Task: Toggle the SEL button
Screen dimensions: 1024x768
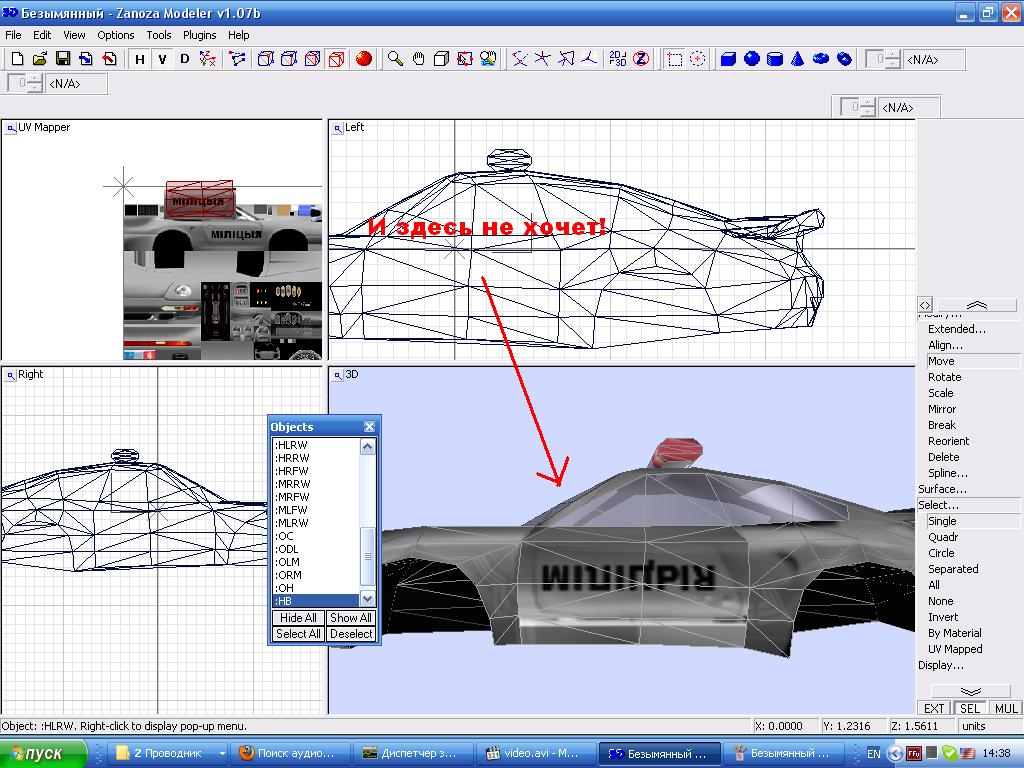Action: [970, 709]
